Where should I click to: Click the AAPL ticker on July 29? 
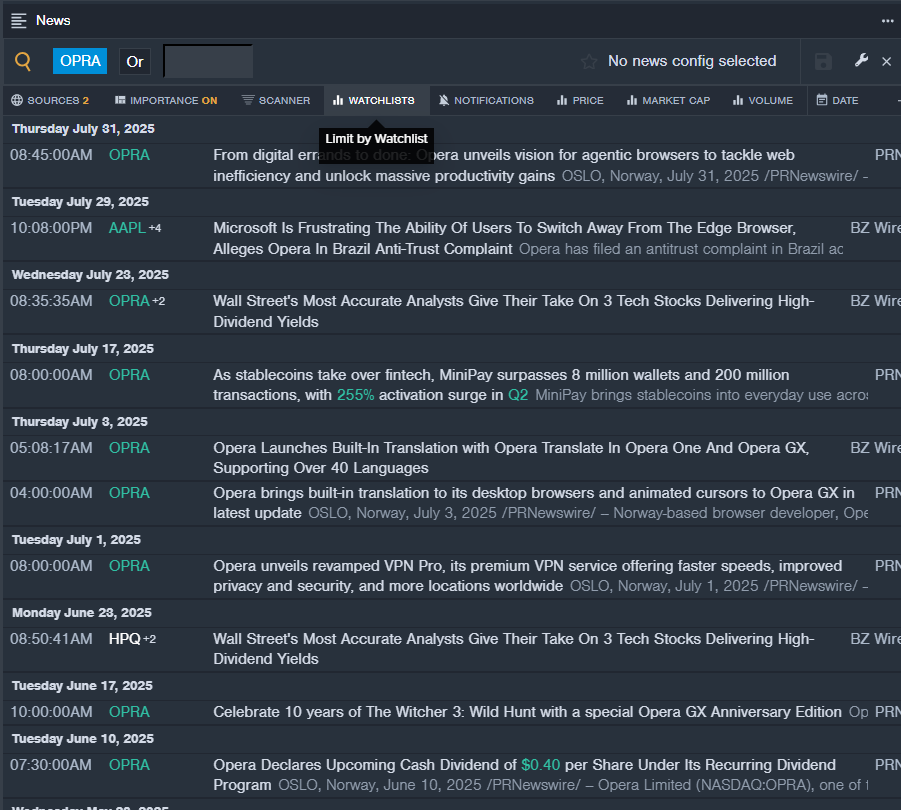click(127, 228)
